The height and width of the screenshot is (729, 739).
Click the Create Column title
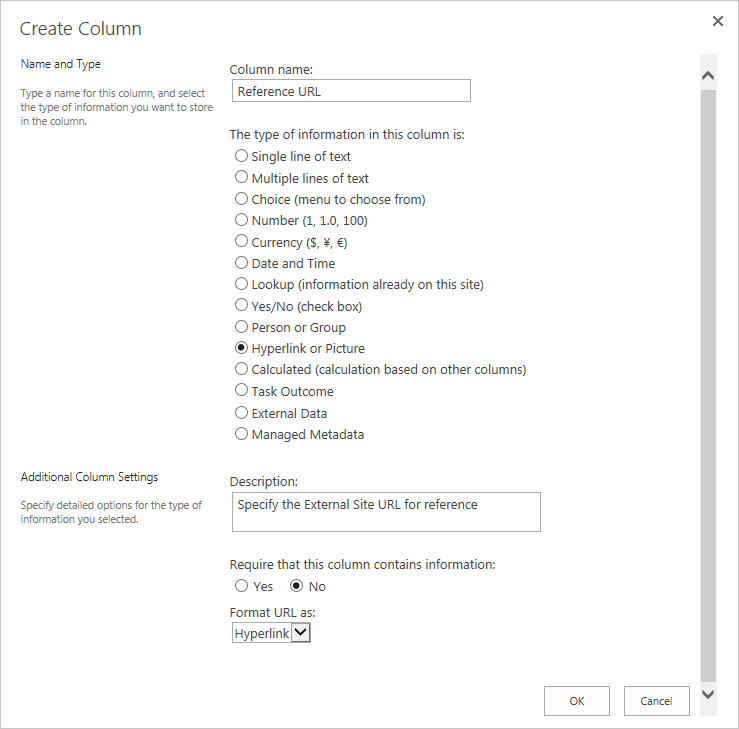click(81, 28)
